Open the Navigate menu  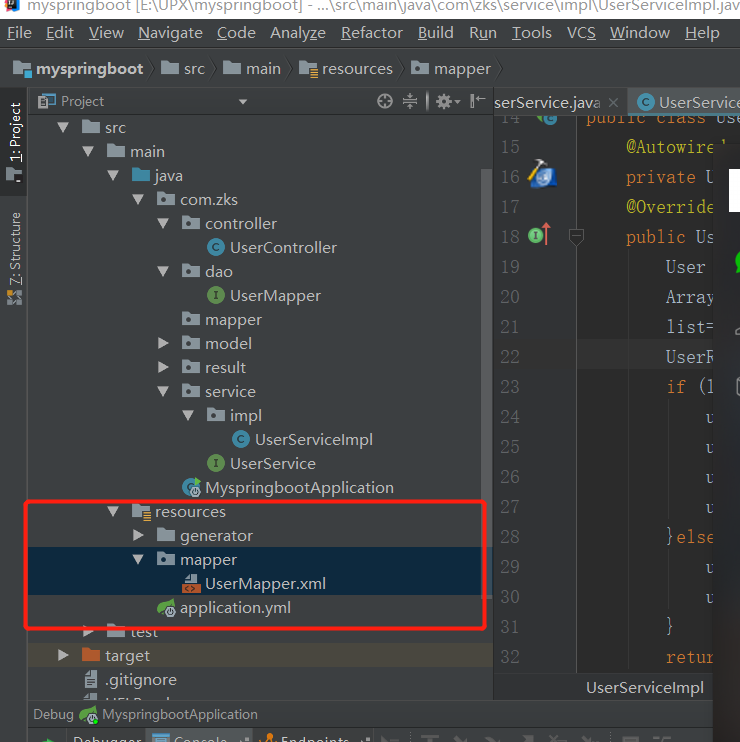click(170, 33)
